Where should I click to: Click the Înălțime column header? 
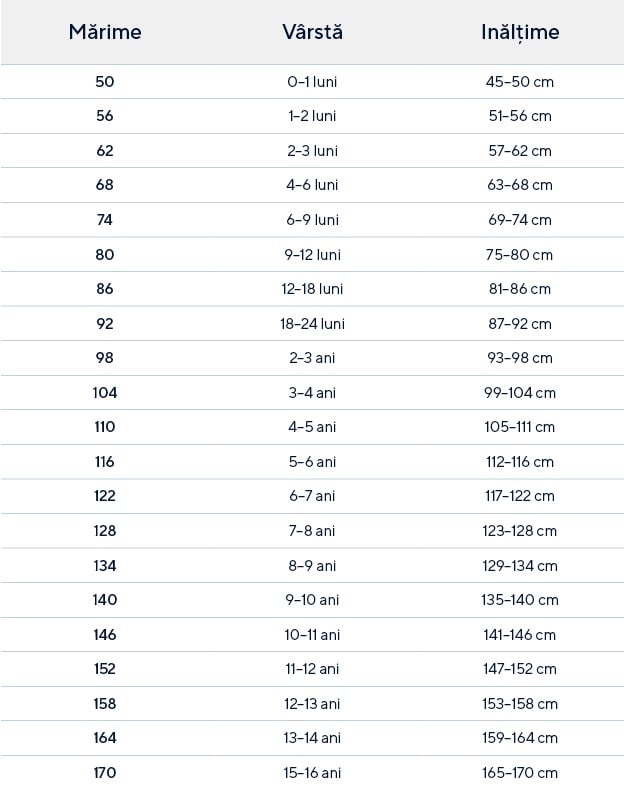tap(519, 32)
